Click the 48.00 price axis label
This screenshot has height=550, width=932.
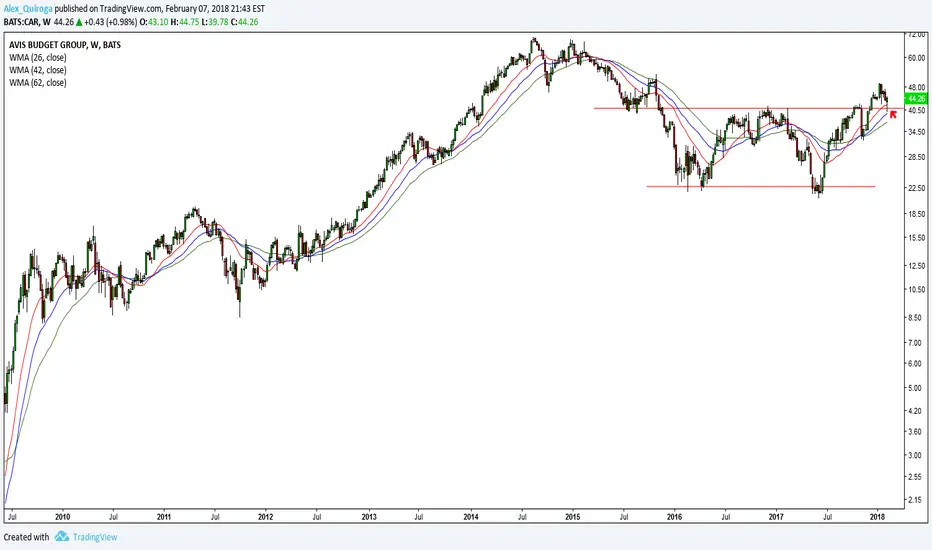pyautogui.click(x=916, y=87)
